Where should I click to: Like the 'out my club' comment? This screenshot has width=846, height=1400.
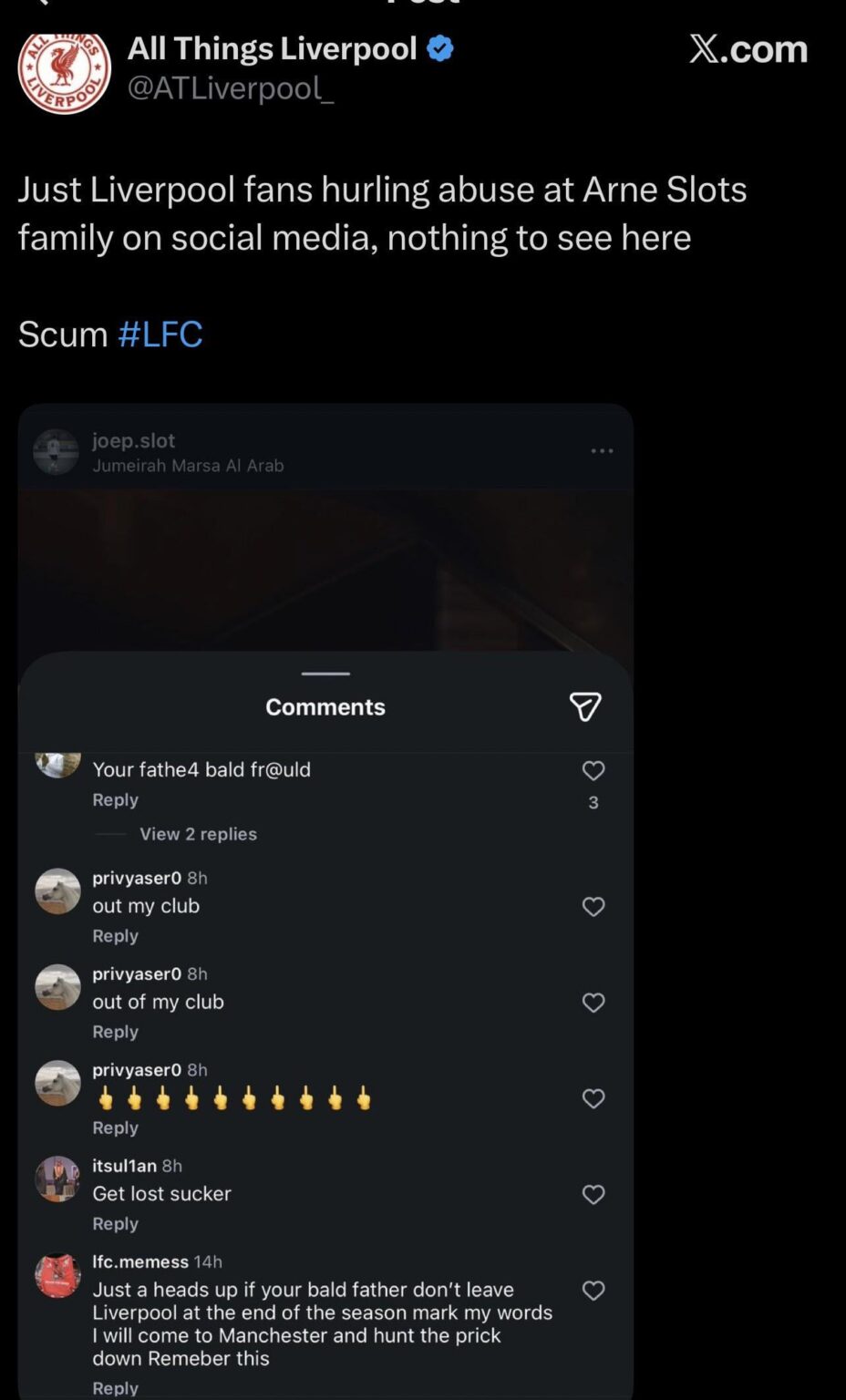tap(593, 906)
